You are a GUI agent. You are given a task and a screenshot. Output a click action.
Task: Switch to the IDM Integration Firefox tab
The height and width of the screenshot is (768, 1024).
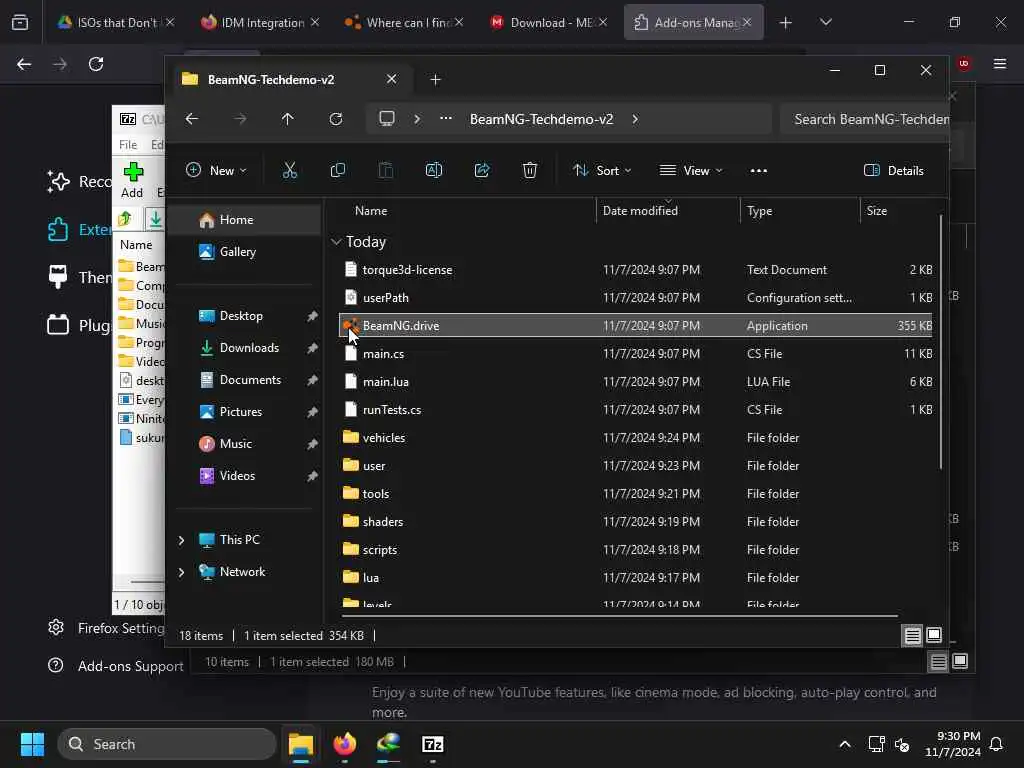(260, 22)
